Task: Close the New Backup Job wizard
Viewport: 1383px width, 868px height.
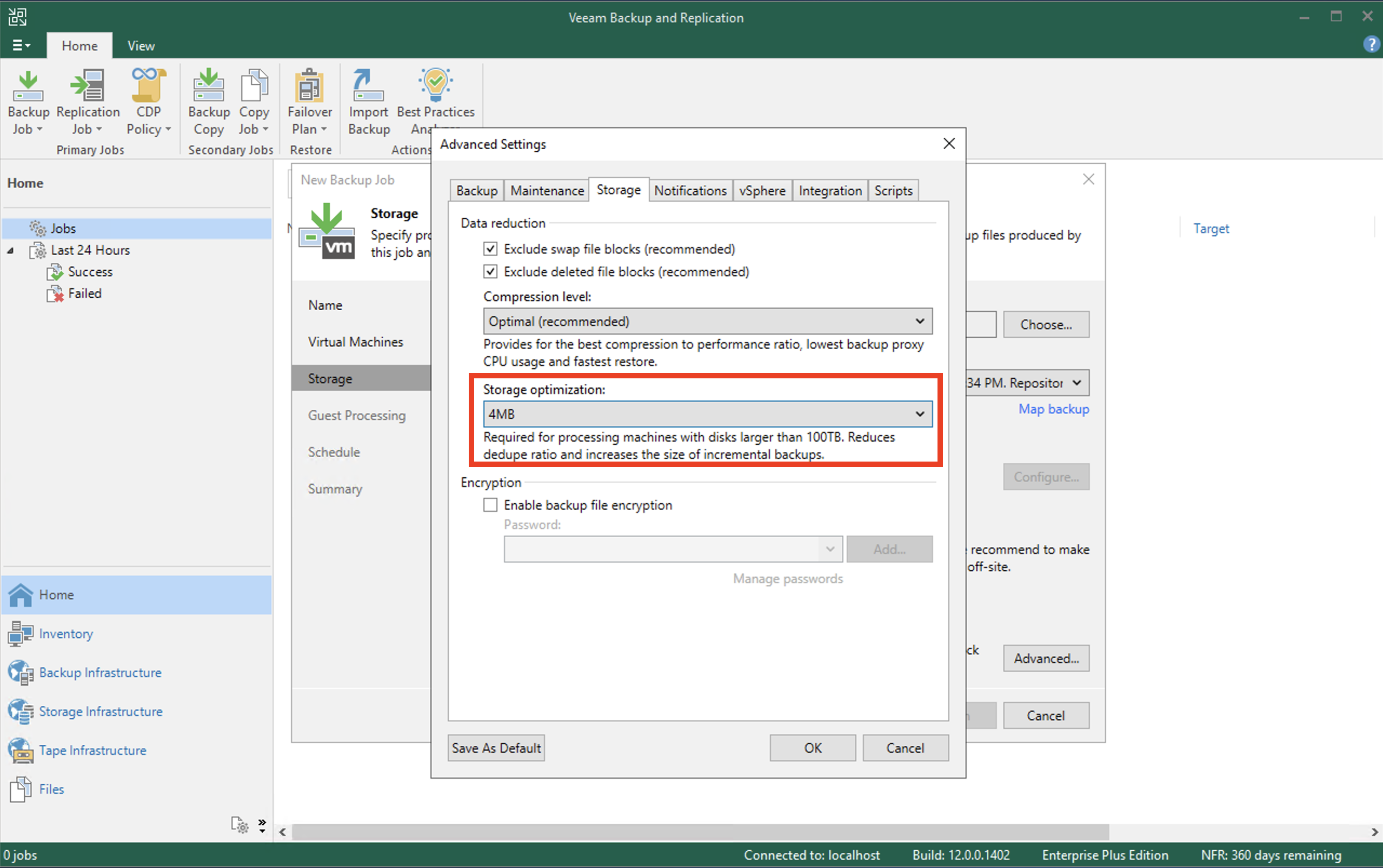Action: (x=1088, y=179)
